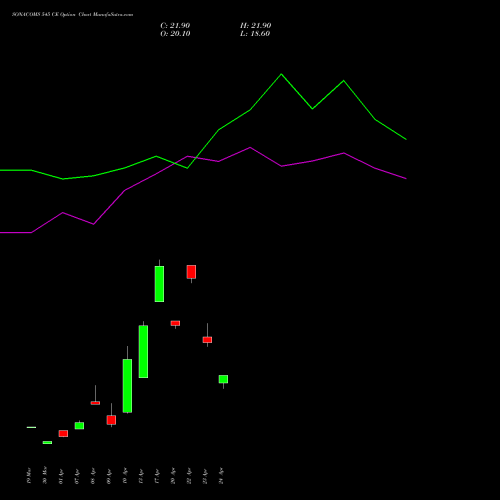Image resolution: width=500 pixels, height=500 pixels.
Task: Click the purple indicator line's highest peak
Action: (x=250, y=147)
